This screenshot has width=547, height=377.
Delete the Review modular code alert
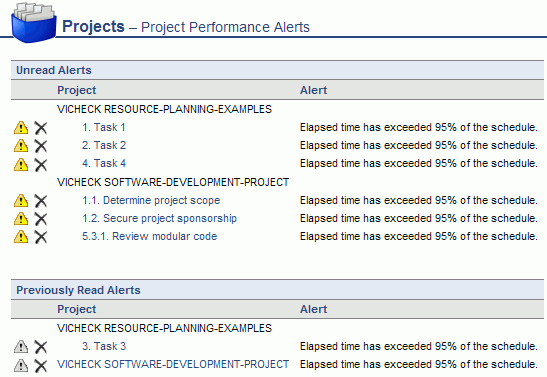[x=41, y=237]
